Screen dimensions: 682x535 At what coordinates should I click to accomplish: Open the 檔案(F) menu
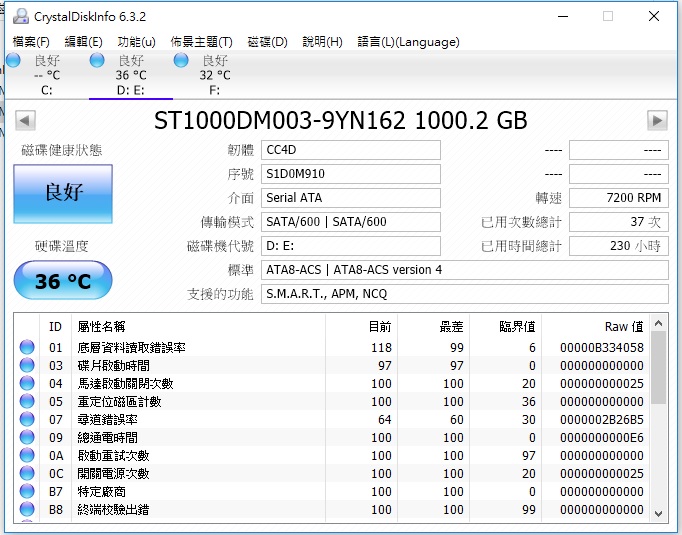click(31, 42)
